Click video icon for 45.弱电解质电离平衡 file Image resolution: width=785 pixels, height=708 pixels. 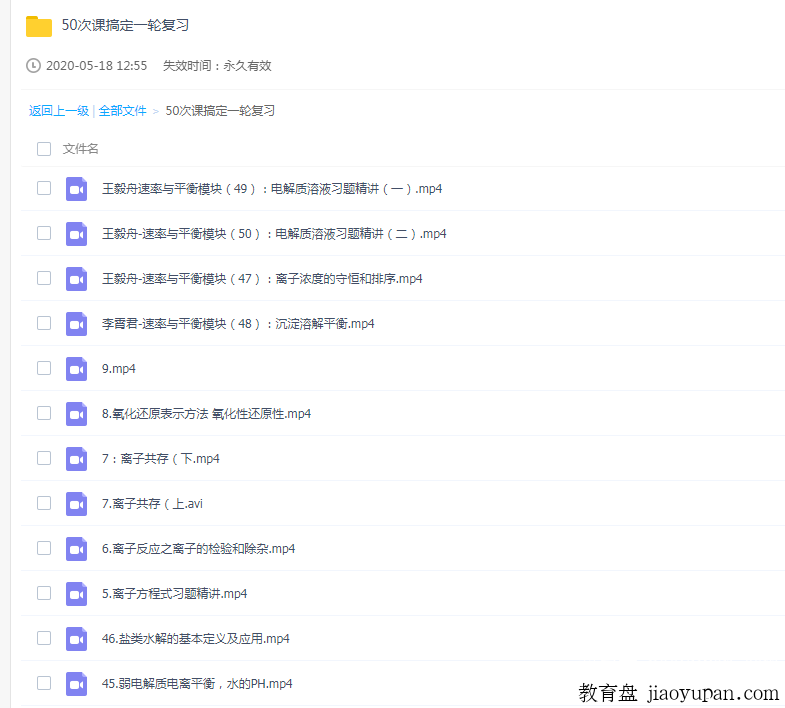tap(76, 684)
